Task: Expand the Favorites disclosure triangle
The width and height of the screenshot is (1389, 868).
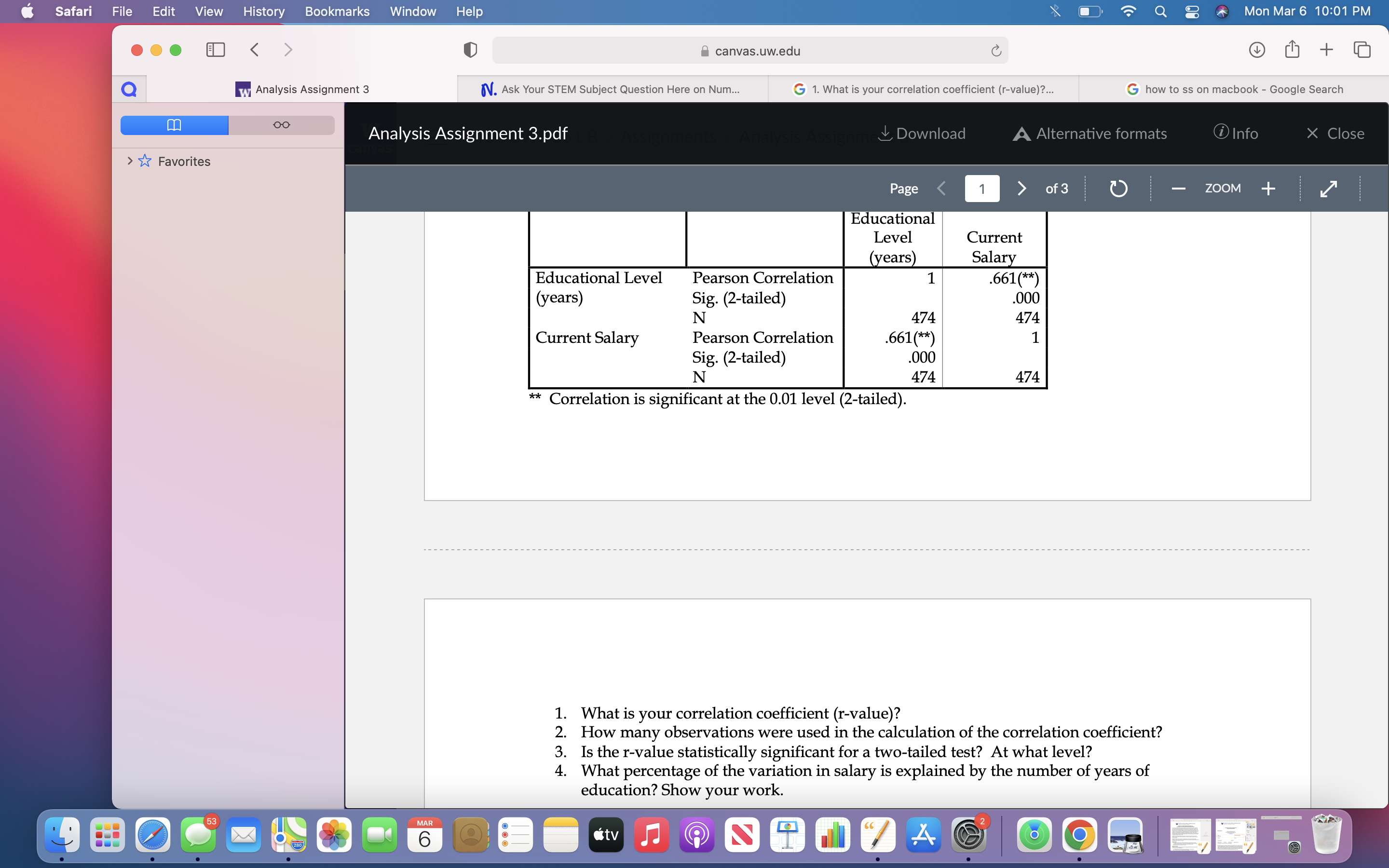Action: [130, 162]
